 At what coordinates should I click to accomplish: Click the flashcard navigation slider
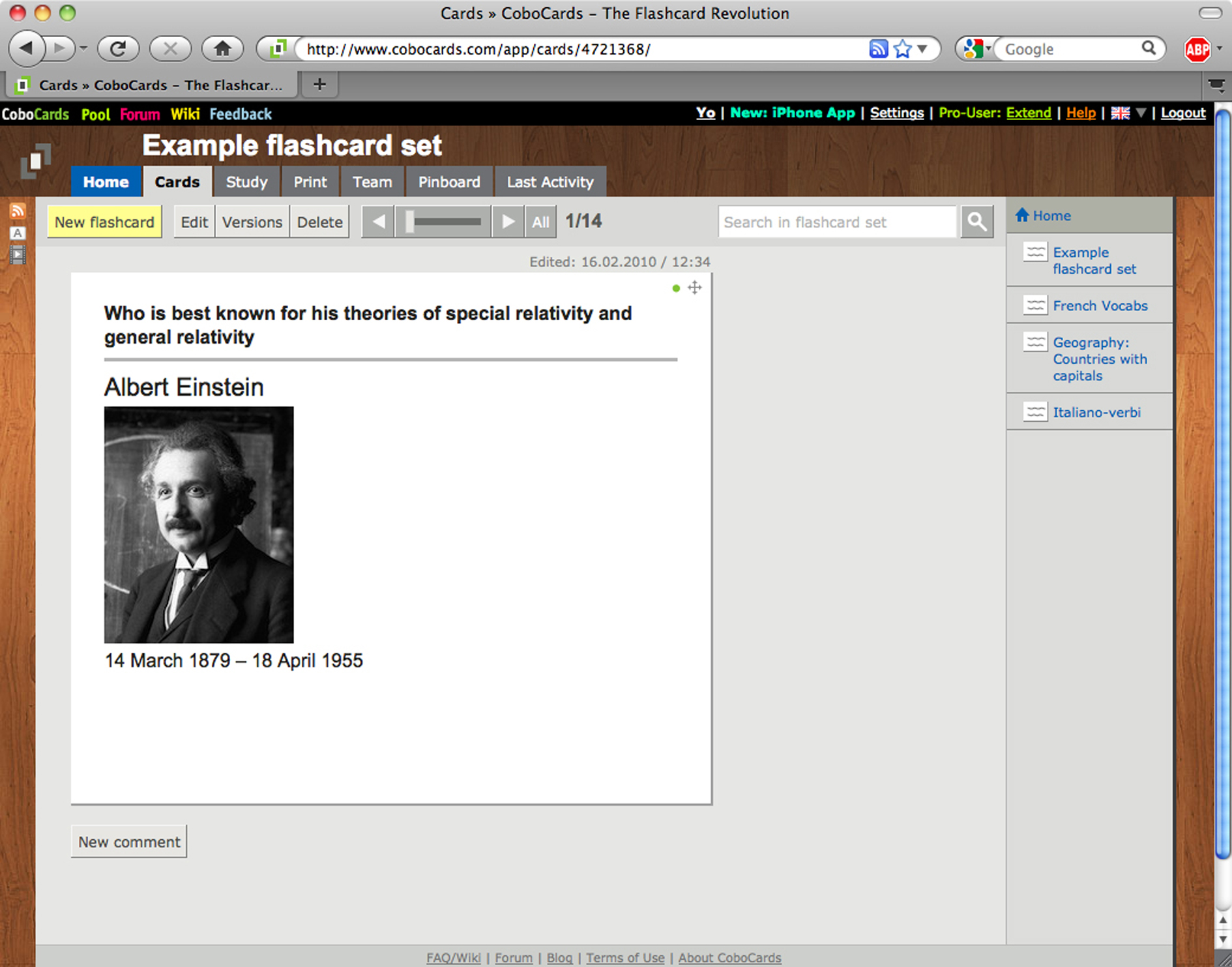(443, 222)
